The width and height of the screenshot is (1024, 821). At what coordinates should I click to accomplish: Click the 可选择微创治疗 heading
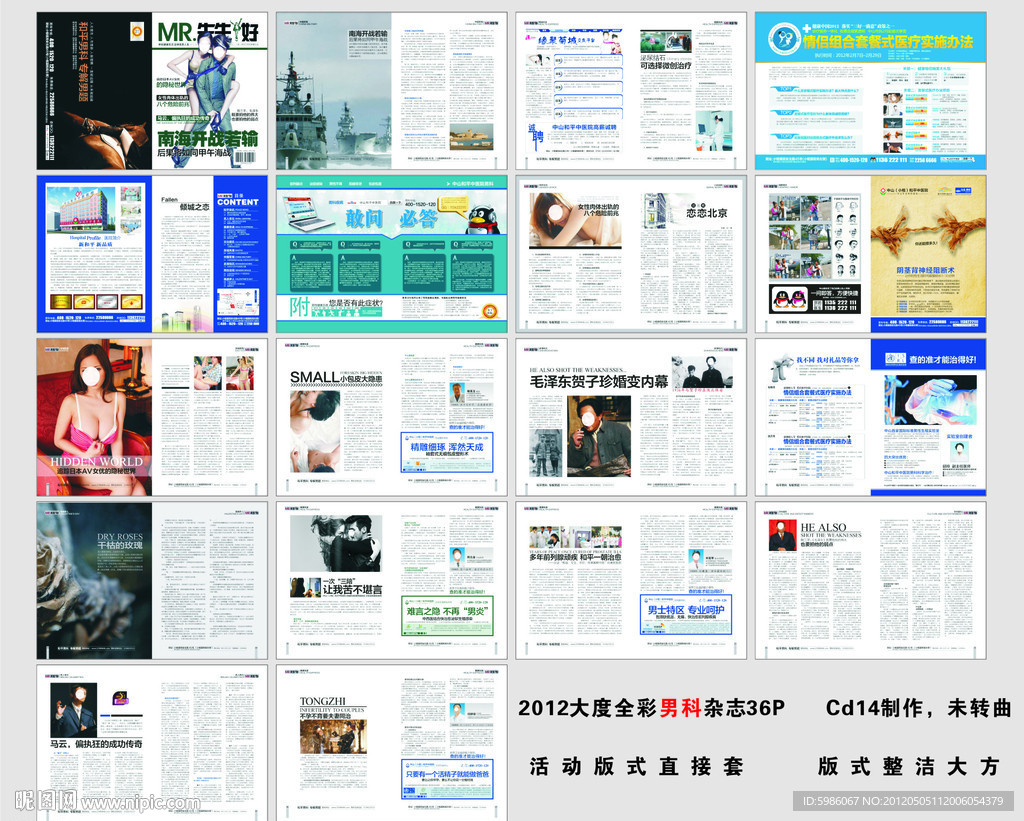pyautogui.click(x=665, y=65)
